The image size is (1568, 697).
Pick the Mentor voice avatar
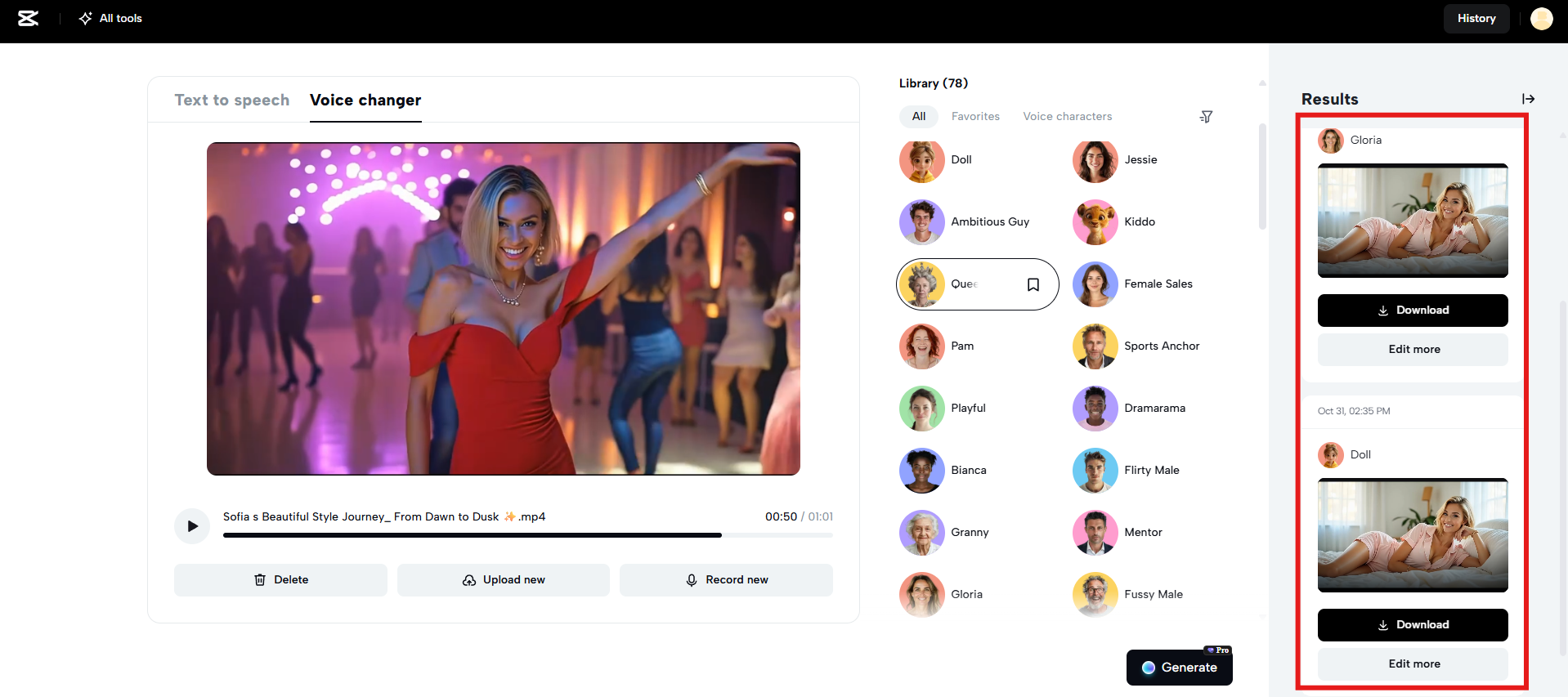1095,533
